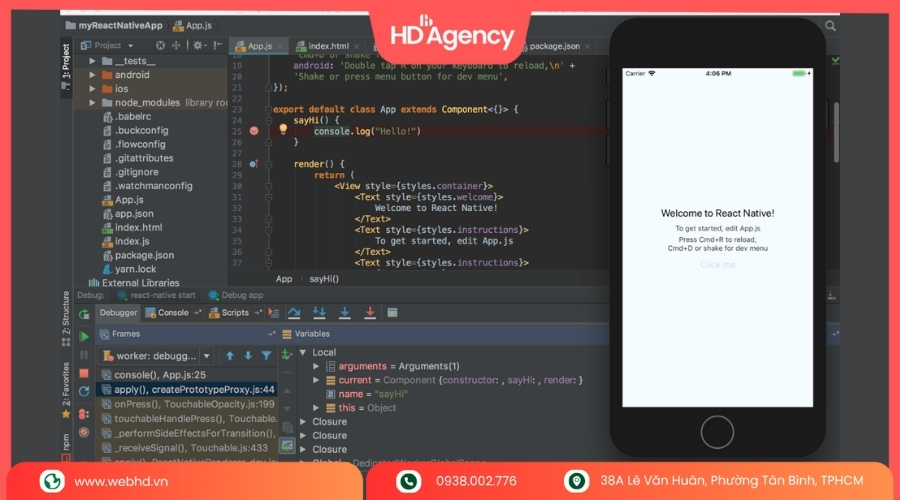Select the onPress(), TouchableOpacity.js:199 frame
Screen dimensions: 900x500
(x=187, y=404)
